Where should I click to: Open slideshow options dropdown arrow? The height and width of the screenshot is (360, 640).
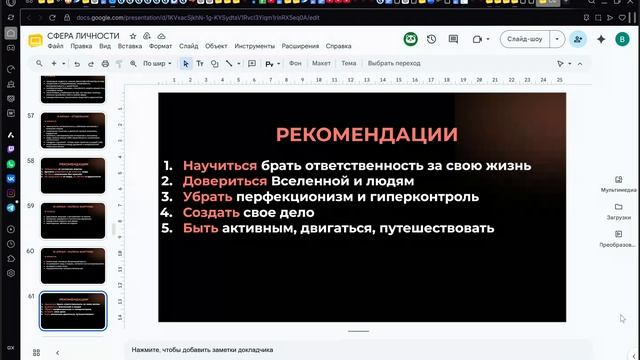[x=557, y=39]
